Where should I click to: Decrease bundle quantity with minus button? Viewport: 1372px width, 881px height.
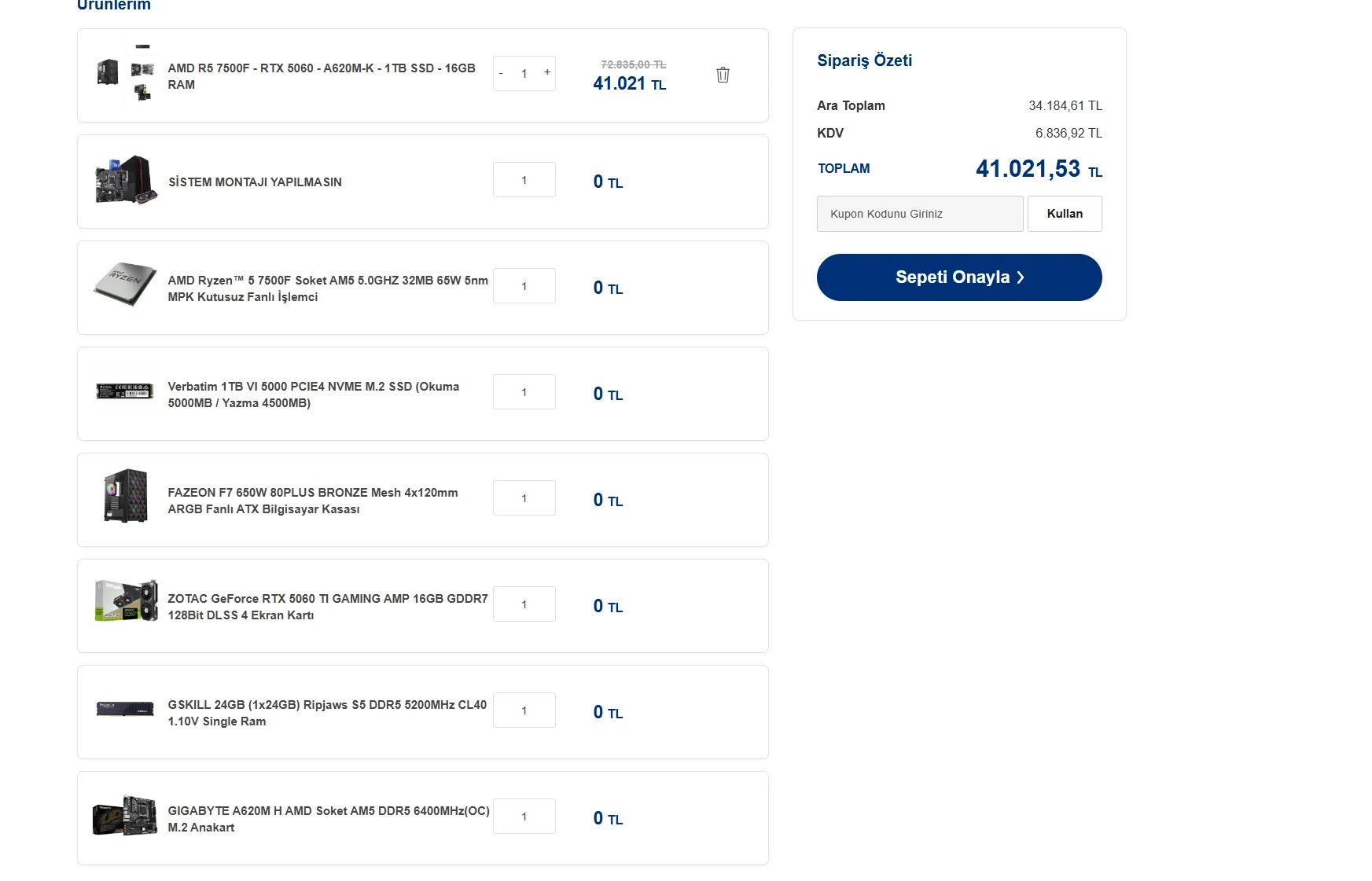click(x=501, y=73)
